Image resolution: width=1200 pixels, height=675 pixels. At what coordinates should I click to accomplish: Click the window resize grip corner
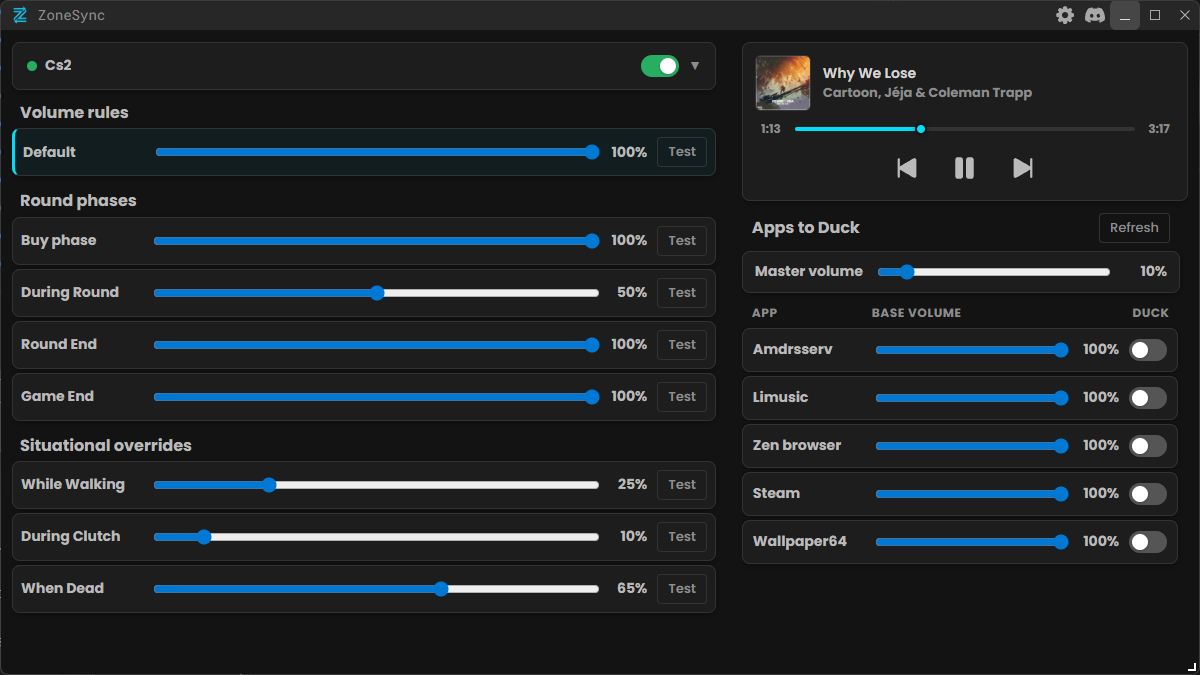[x=1191, y=666]
